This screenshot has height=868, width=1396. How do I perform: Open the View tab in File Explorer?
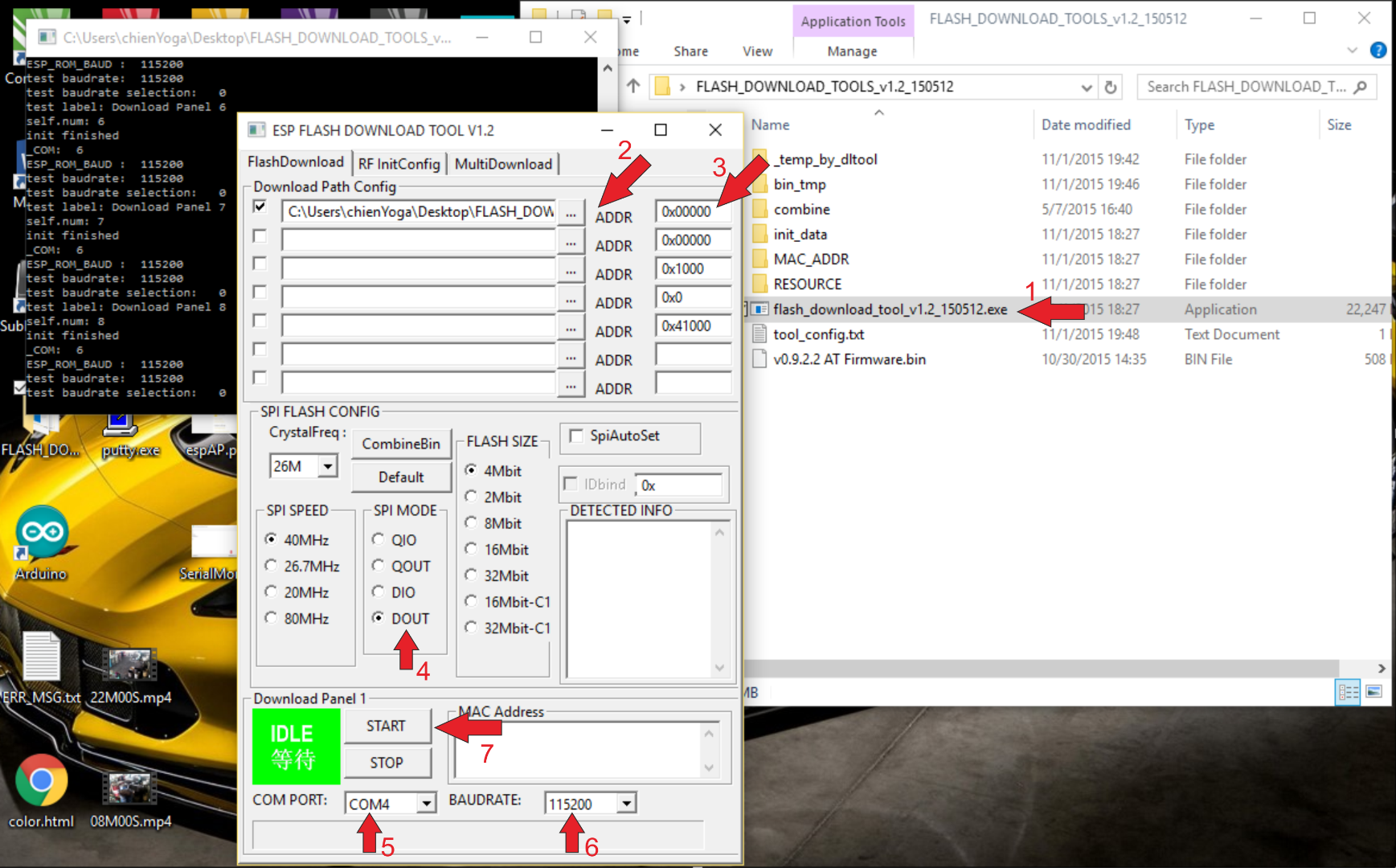coord(756,51)
